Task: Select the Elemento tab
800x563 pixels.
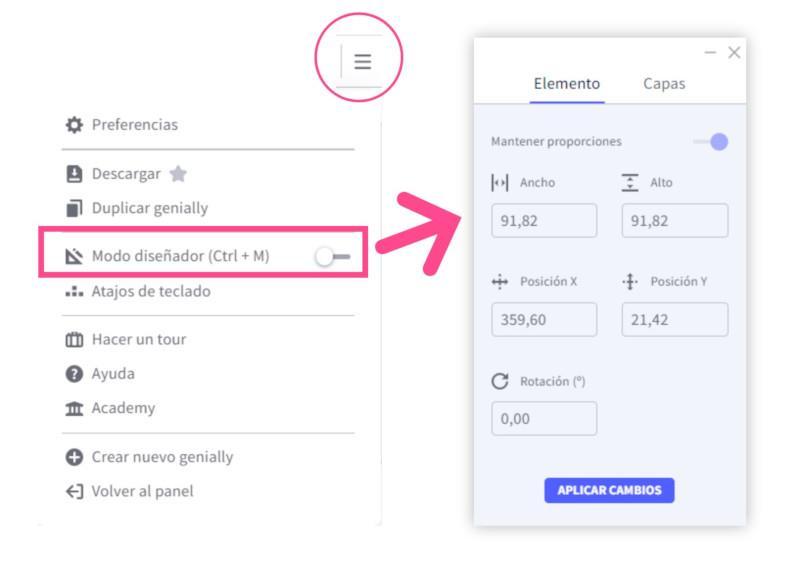Action: (x=567, y=84)
